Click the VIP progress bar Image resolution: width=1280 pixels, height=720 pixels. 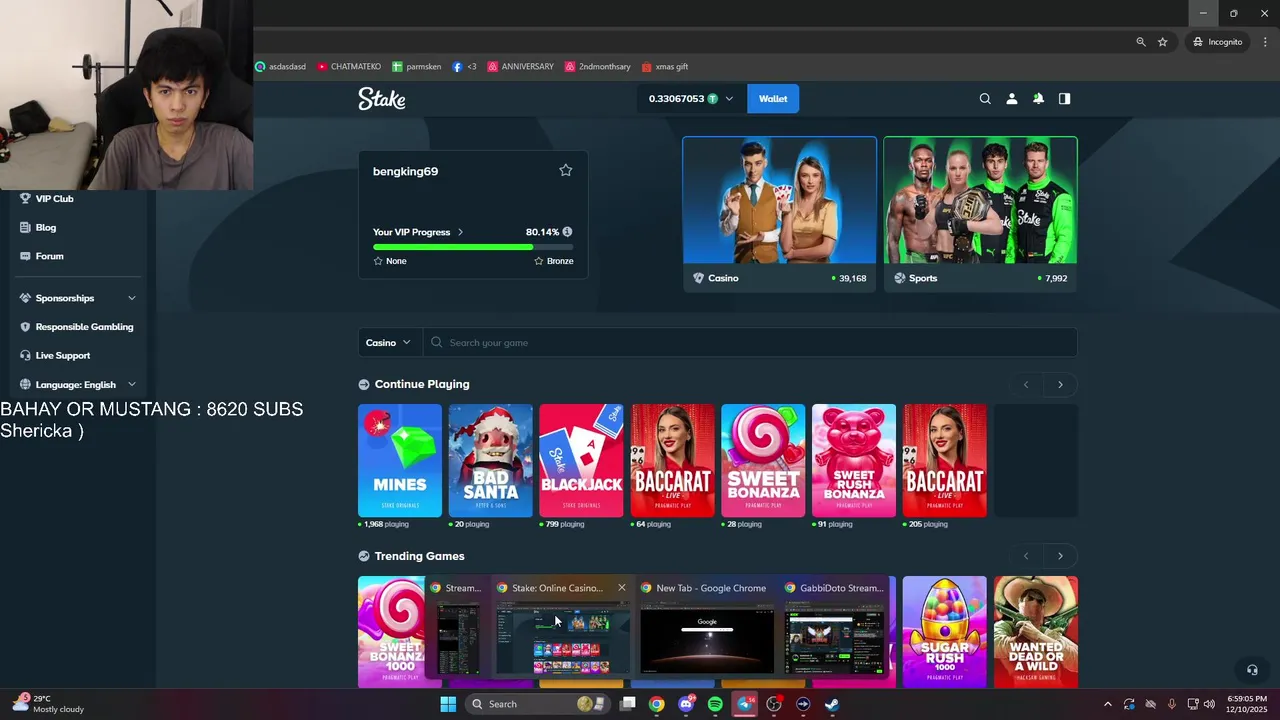click(473, 246)
